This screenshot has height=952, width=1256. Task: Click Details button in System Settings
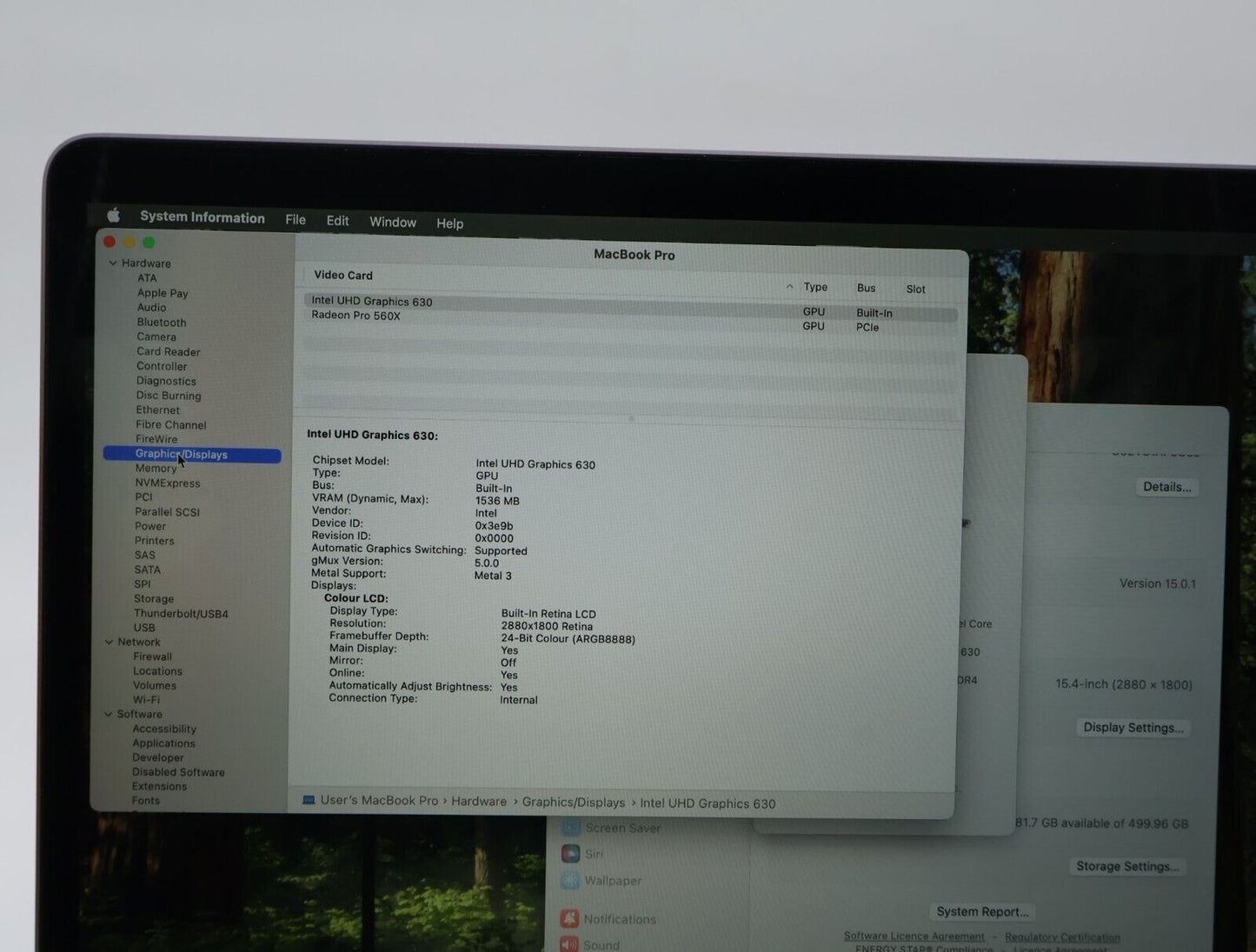pos(1167,487)
